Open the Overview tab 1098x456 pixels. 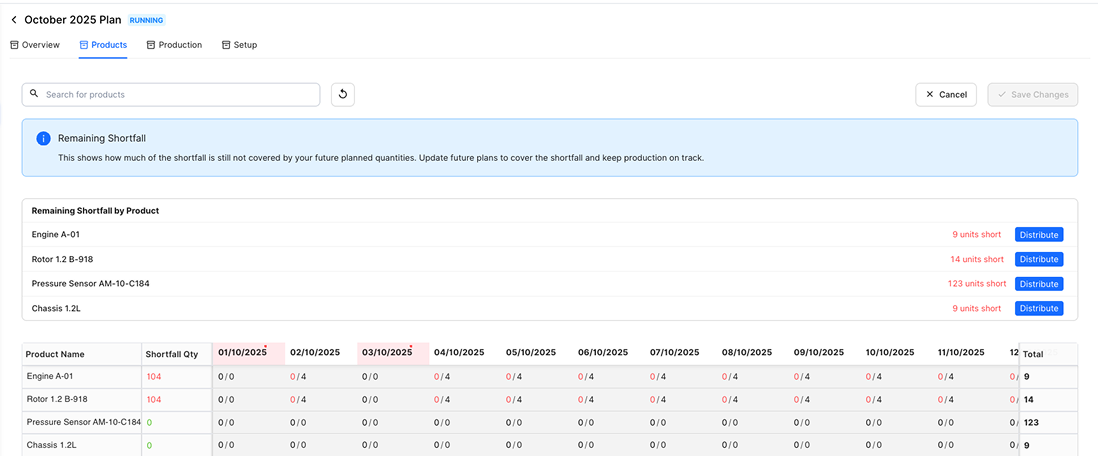(x=35, y=45)
